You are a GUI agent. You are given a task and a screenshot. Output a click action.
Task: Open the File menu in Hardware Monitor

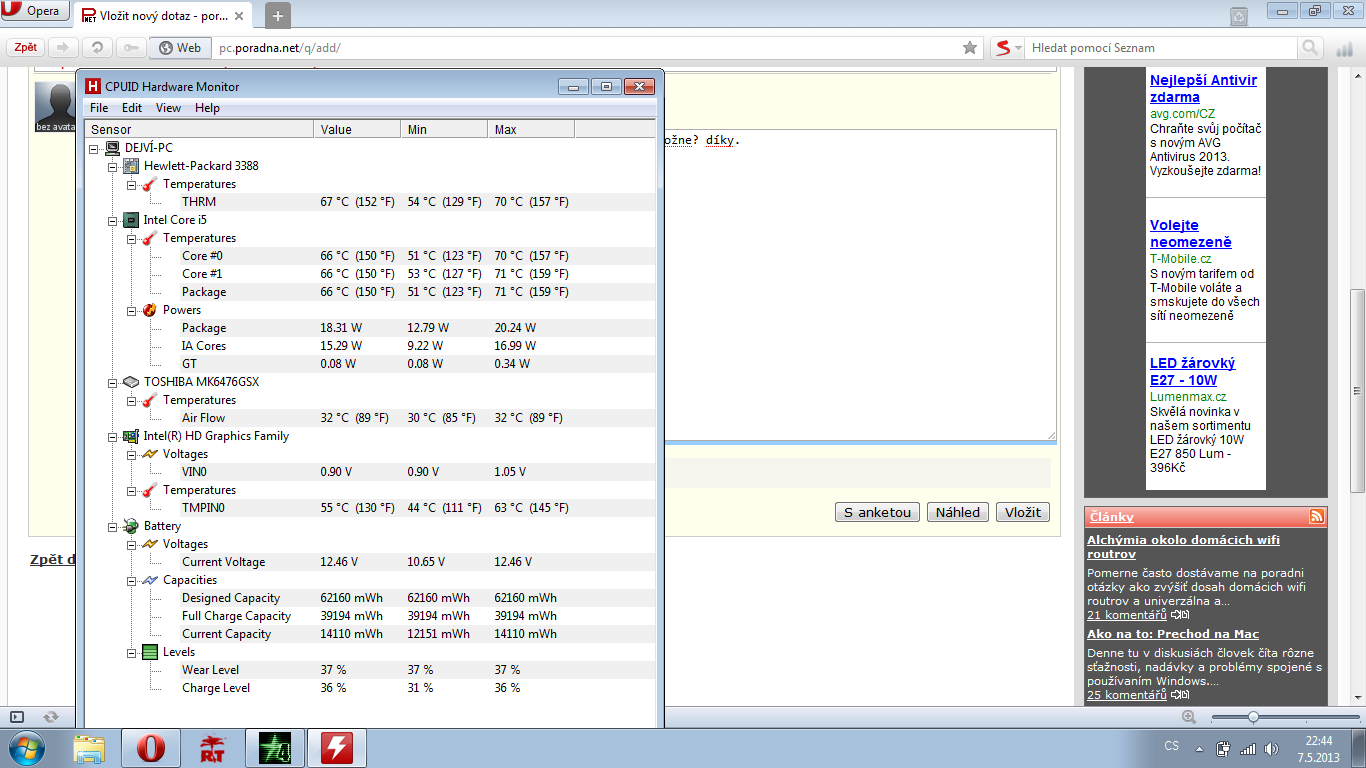[x=99, y=108]
